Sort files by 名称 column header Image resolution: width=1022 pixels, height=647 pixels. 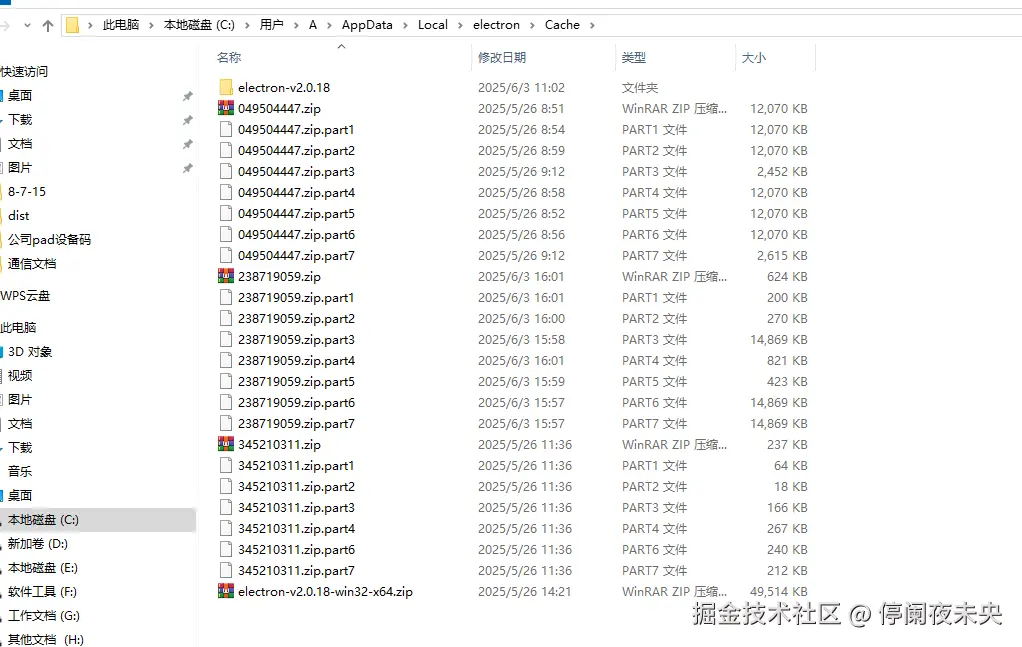click(229, 57)
